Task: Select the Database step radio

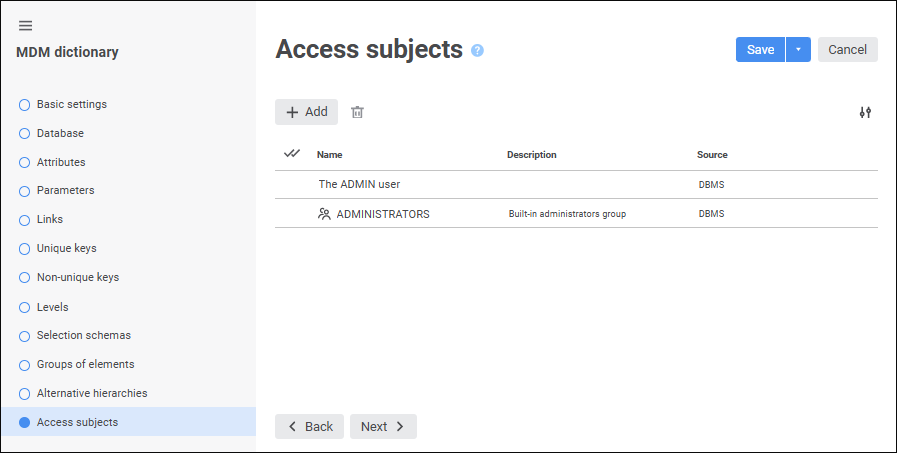Action: click(x=25, y=133)
